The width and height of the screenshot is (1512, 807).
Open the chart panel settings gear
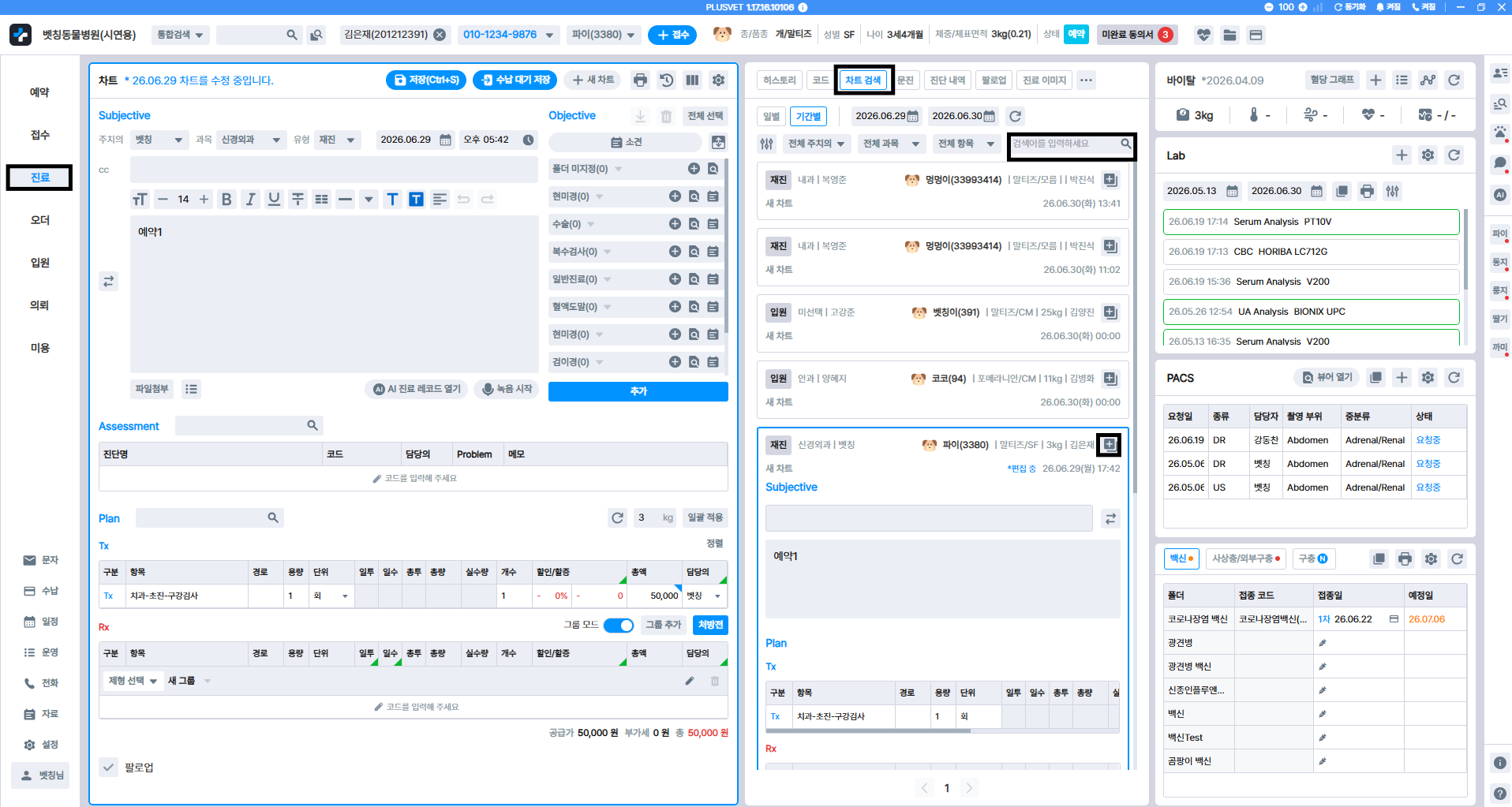[718, 80]
